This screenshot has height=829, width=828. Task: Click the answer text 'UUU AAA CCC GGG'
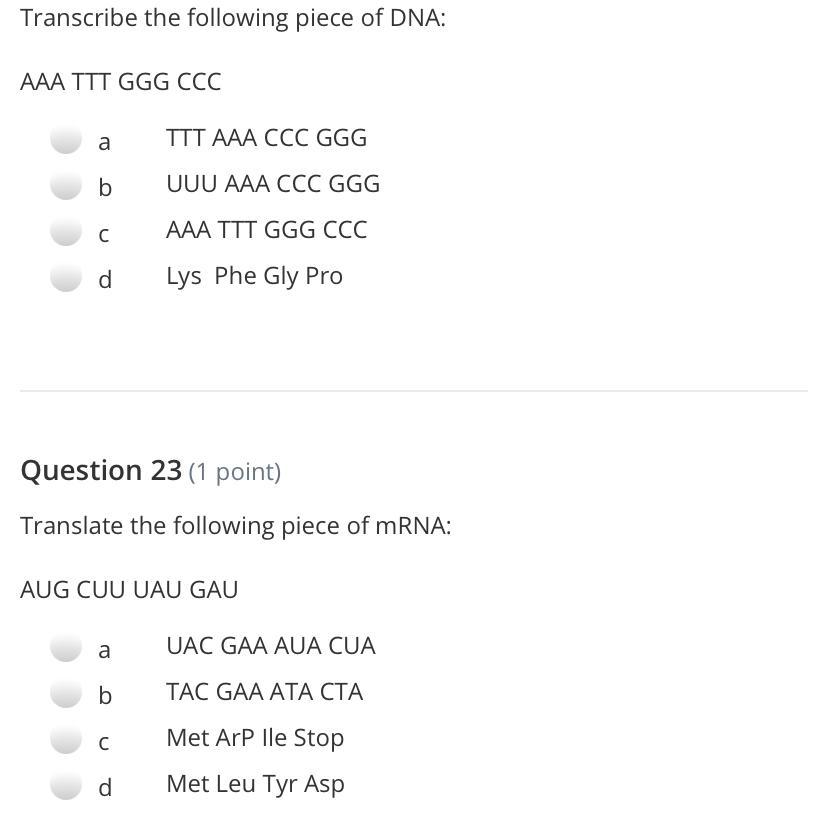273,184
